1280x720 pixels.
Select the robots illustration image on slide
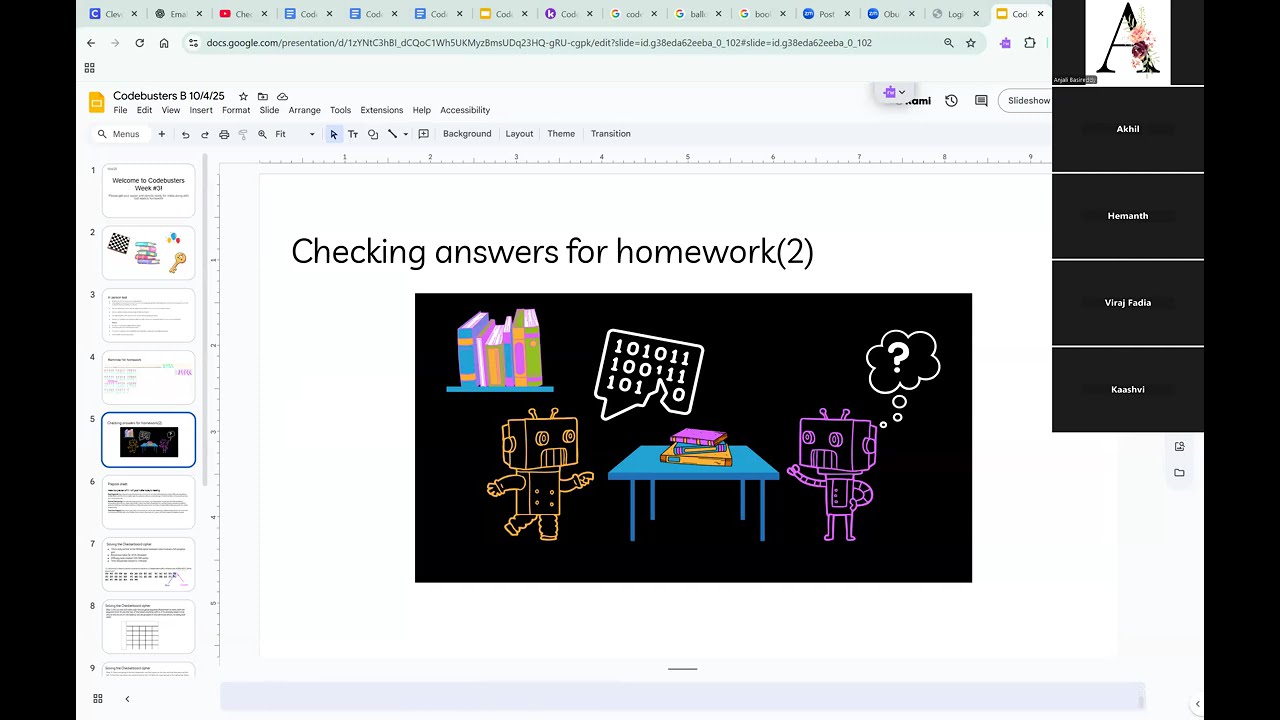pyautogui.click(x=693, y=438)
